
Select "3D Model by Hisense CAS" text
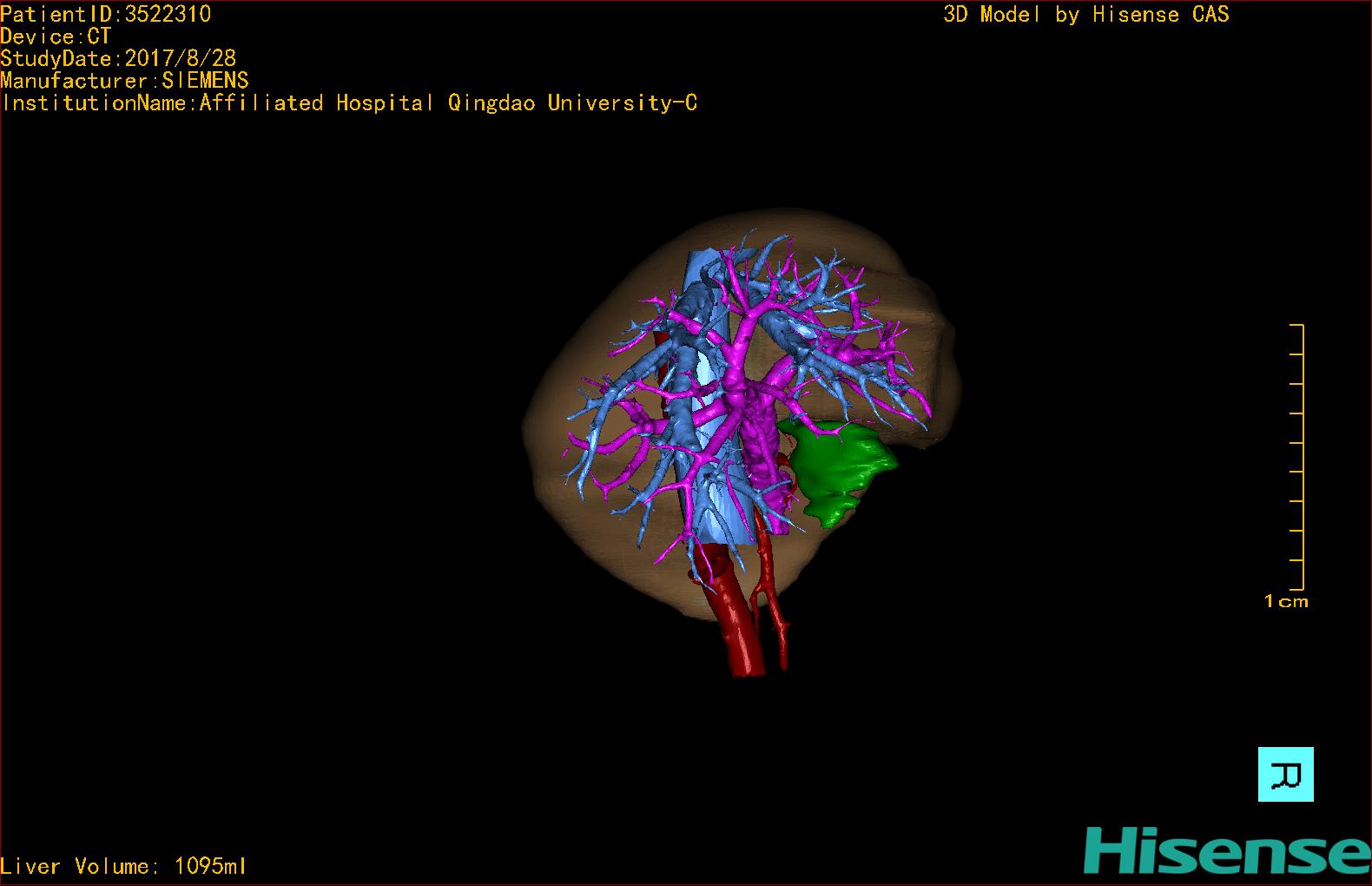1086,14
